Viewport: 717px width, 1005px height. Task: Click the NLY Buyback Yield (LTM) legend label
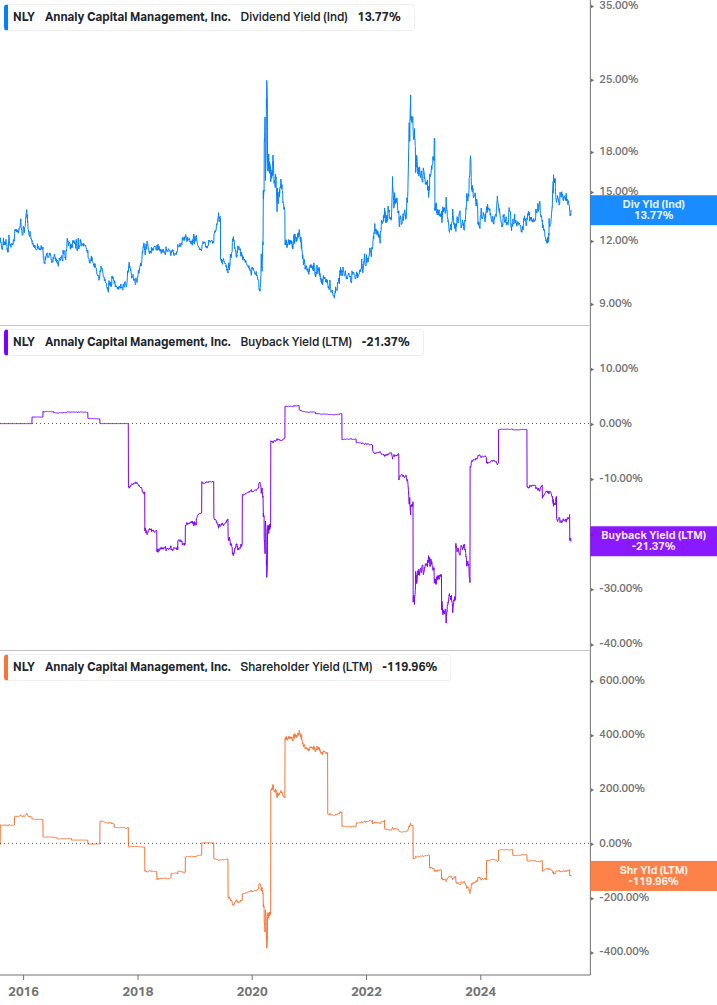[213, 342]
